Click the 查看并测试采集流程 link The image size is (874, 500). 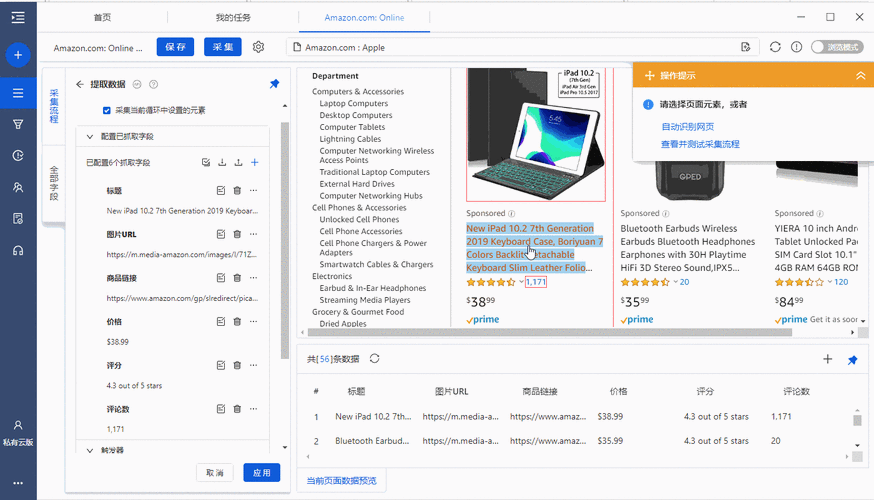[700, 144]
